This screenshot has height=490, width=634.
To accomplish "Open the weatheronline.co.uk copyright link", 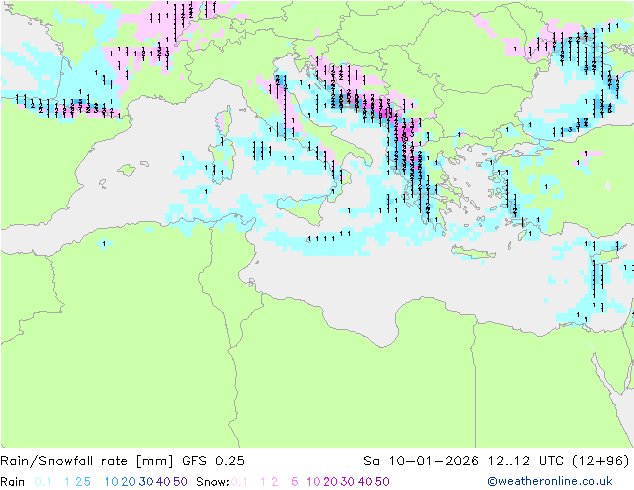I will tap(550, 481).
